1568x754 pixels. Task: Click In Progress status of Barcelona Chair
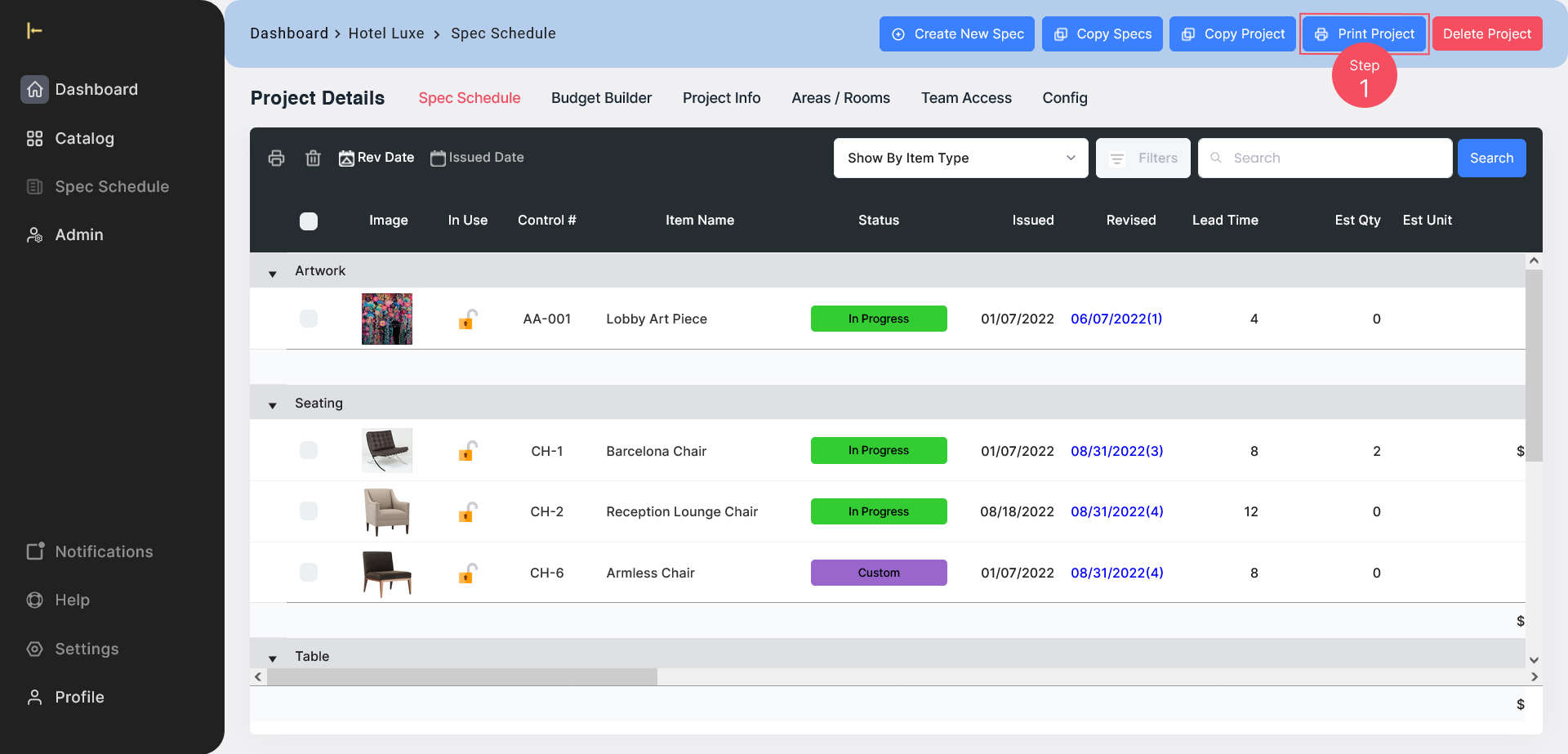pos(879,450)
